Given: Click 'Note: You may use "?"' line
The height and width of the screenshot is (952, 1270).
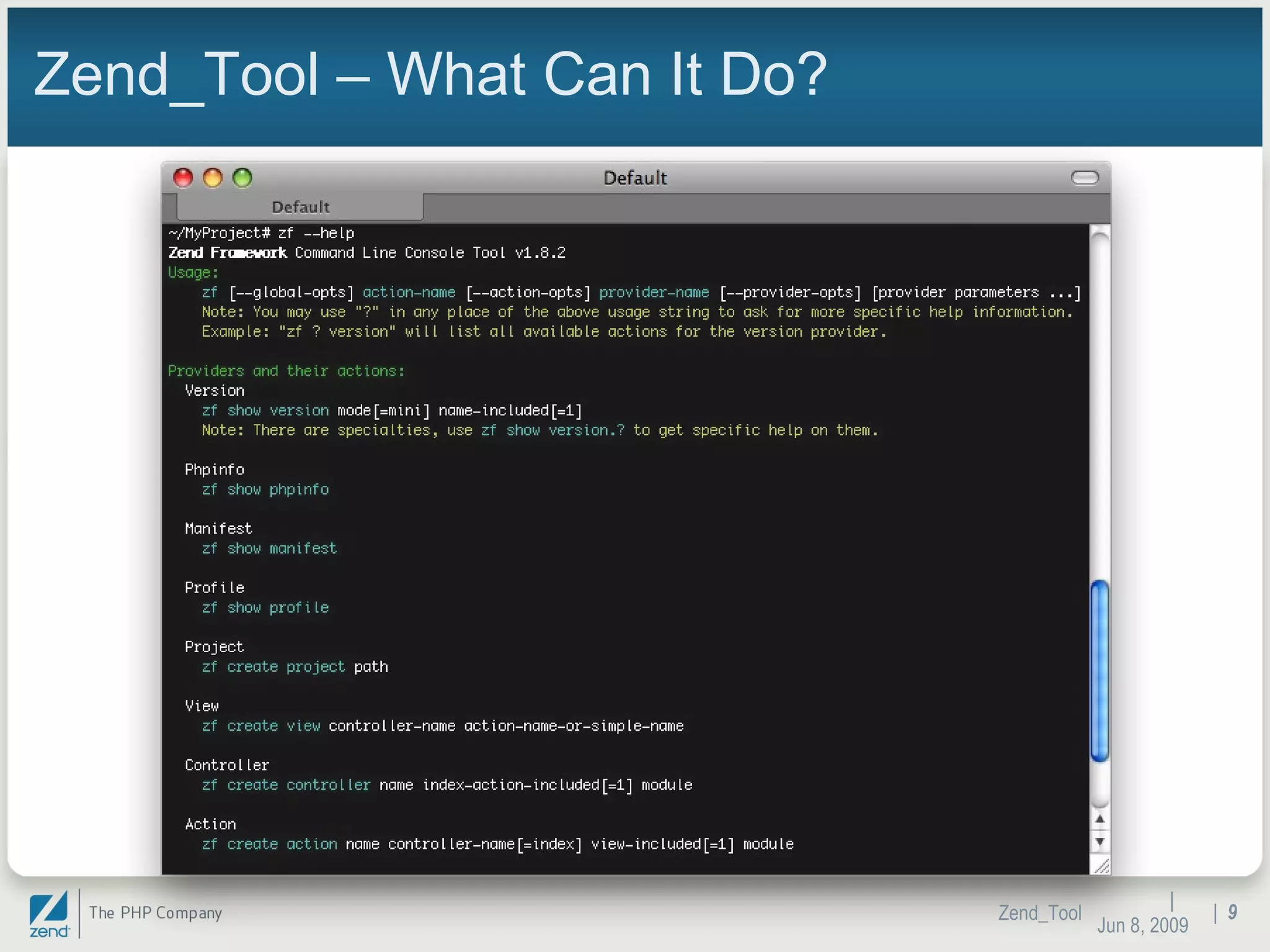Looking at the screenshot, I should pyautogui.click(x=637, y=312).
